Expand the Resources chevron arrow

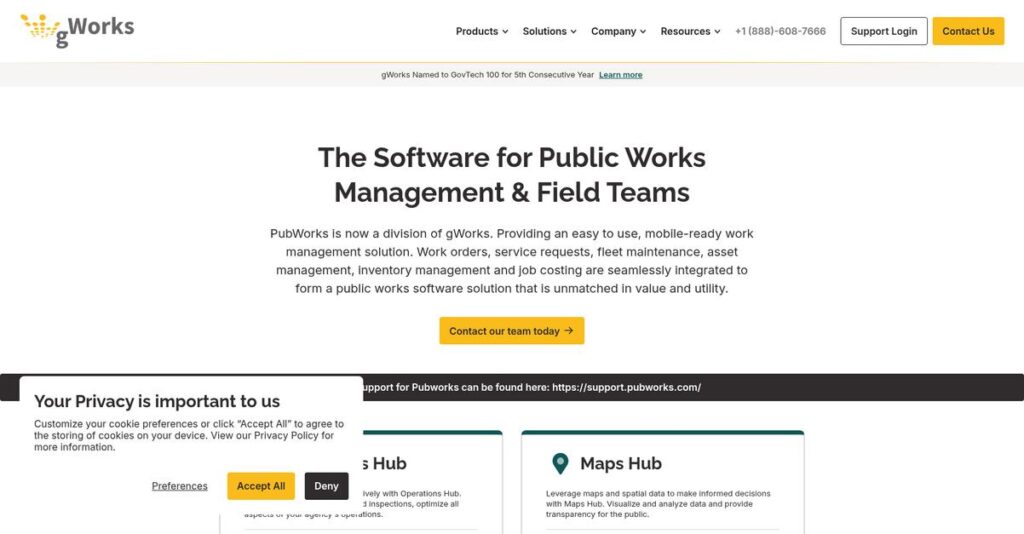point(717,31)
